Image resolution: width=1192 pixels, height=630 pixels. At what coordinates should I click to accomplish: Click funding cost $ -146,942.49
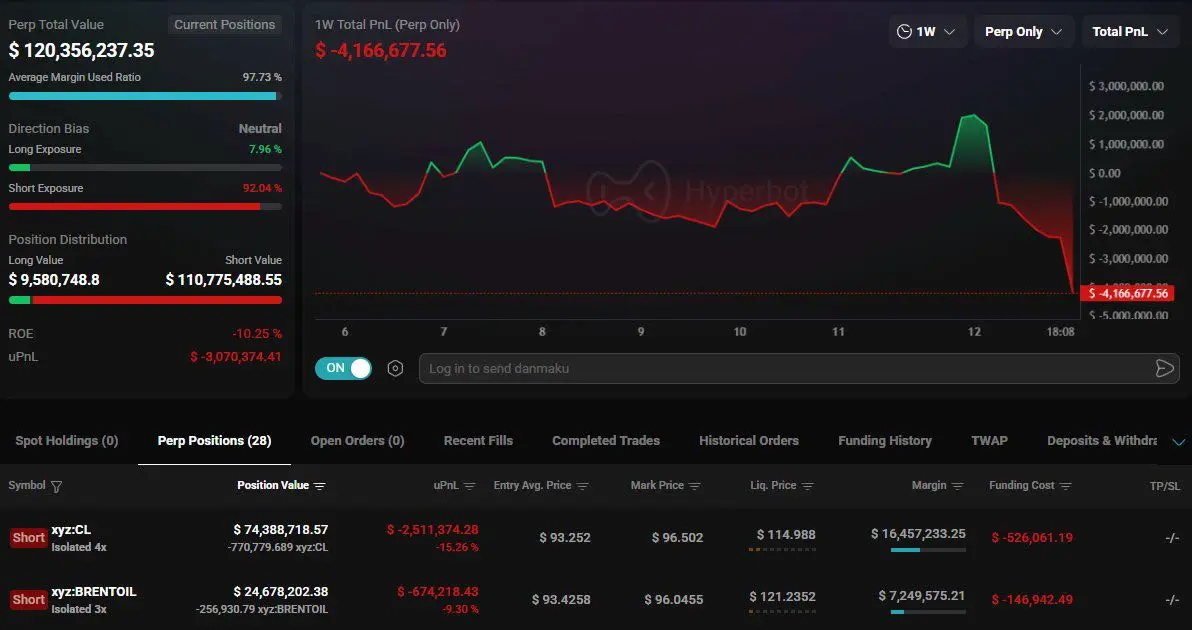(1032, 600)
